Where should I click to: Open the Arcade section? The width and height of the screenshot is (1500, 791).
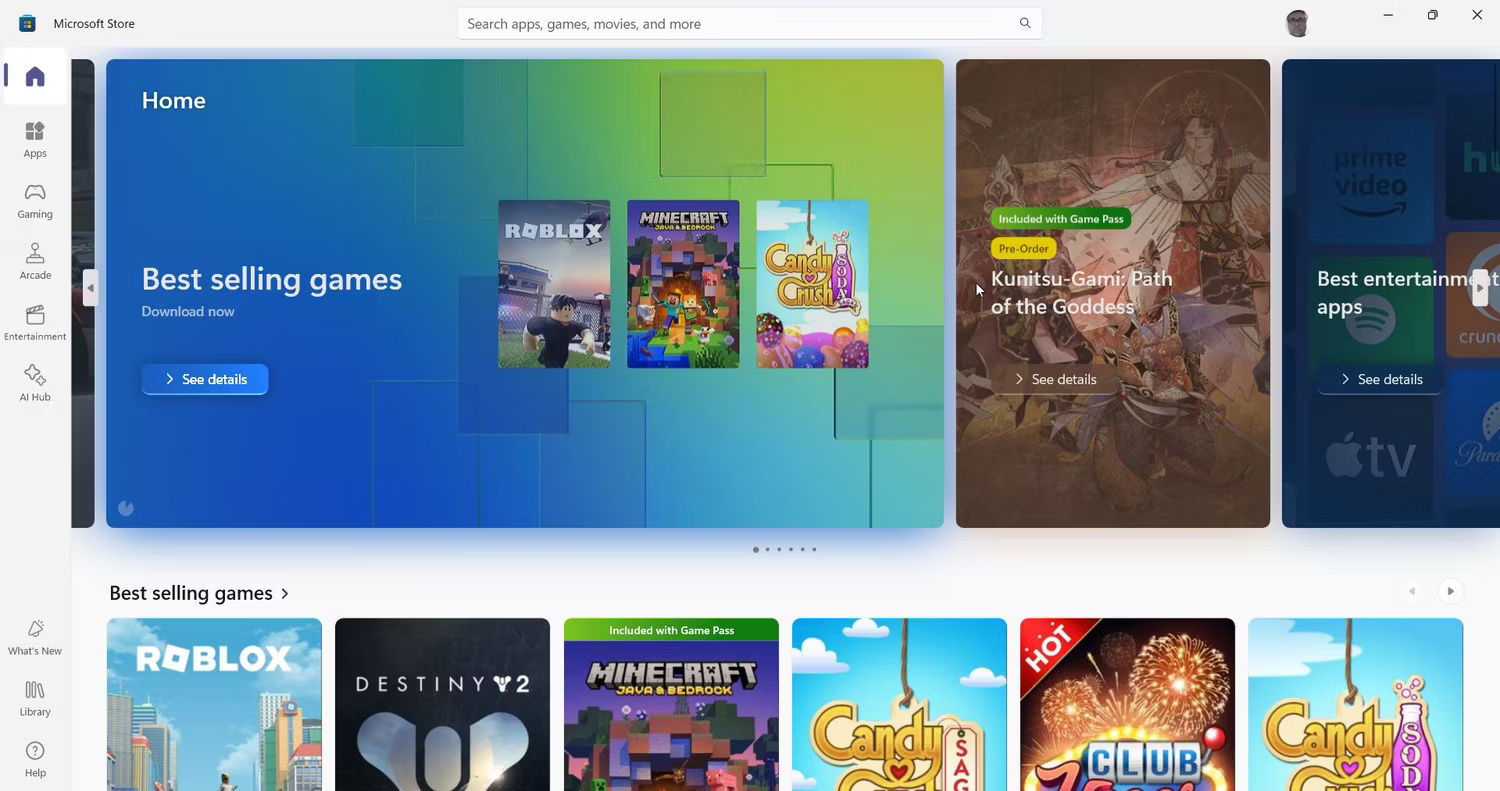tap(35, 262)
